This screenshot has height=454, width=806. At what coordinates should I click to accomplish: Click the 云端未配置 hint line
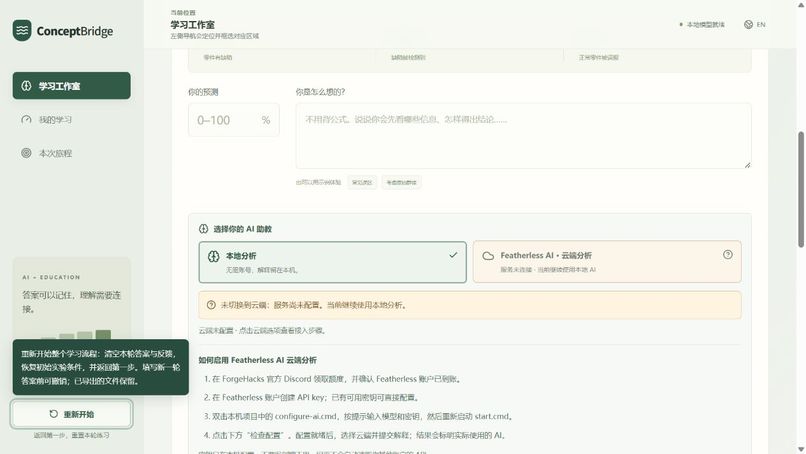coord(263,331)
